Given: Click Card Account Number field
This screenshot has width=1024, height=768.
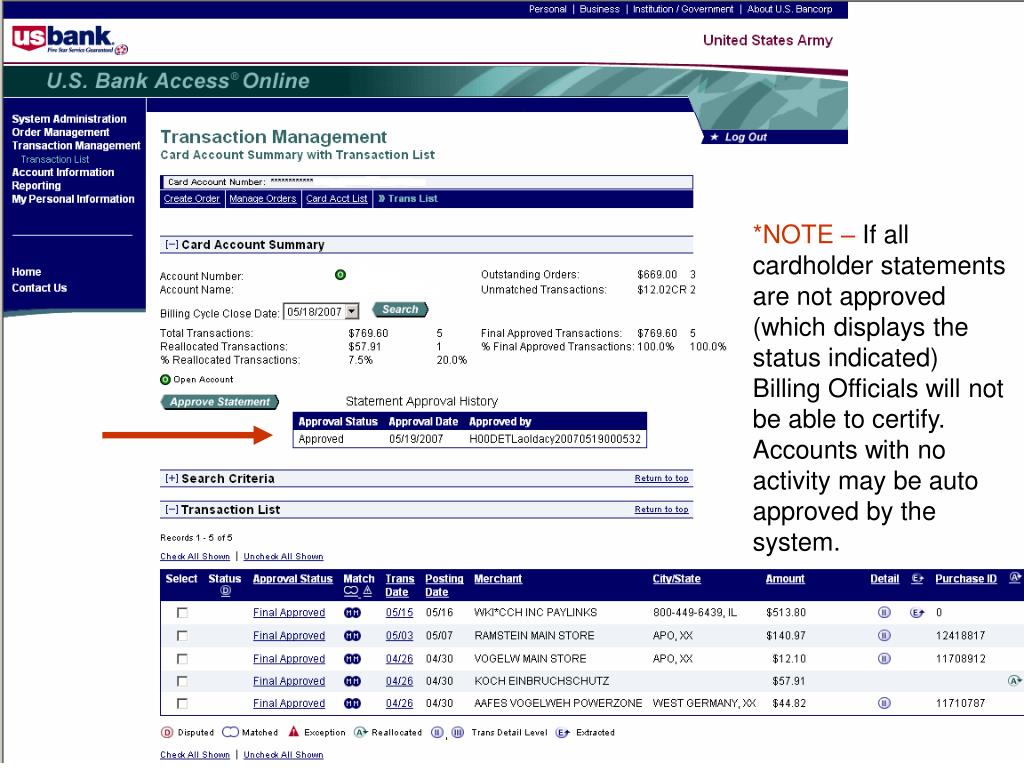Looking at the screenshot, I should [426, 182].
